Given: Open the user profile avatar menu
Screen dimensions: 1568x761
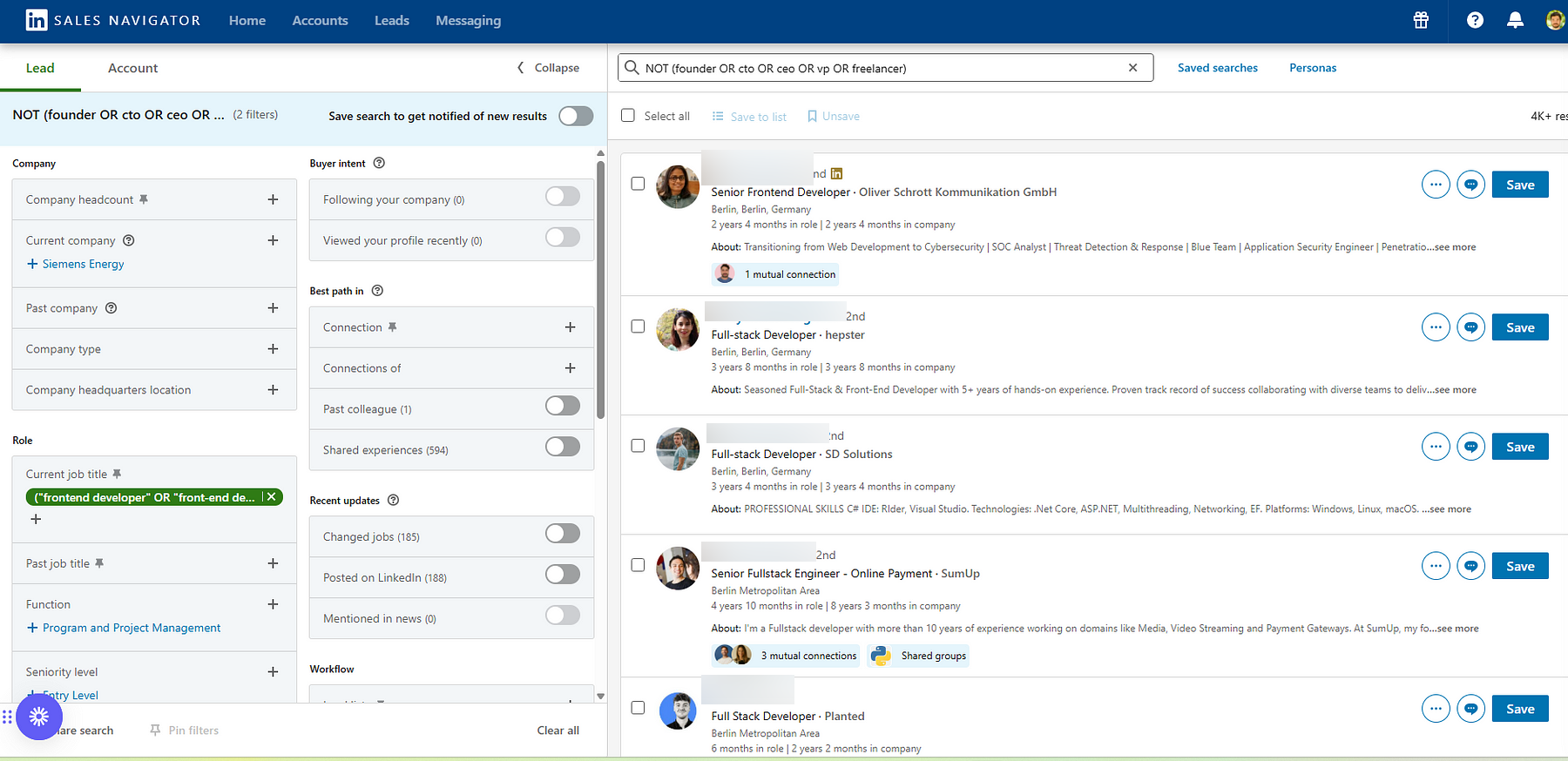Looking at the screenshot, I should [x=1556, y=20].
